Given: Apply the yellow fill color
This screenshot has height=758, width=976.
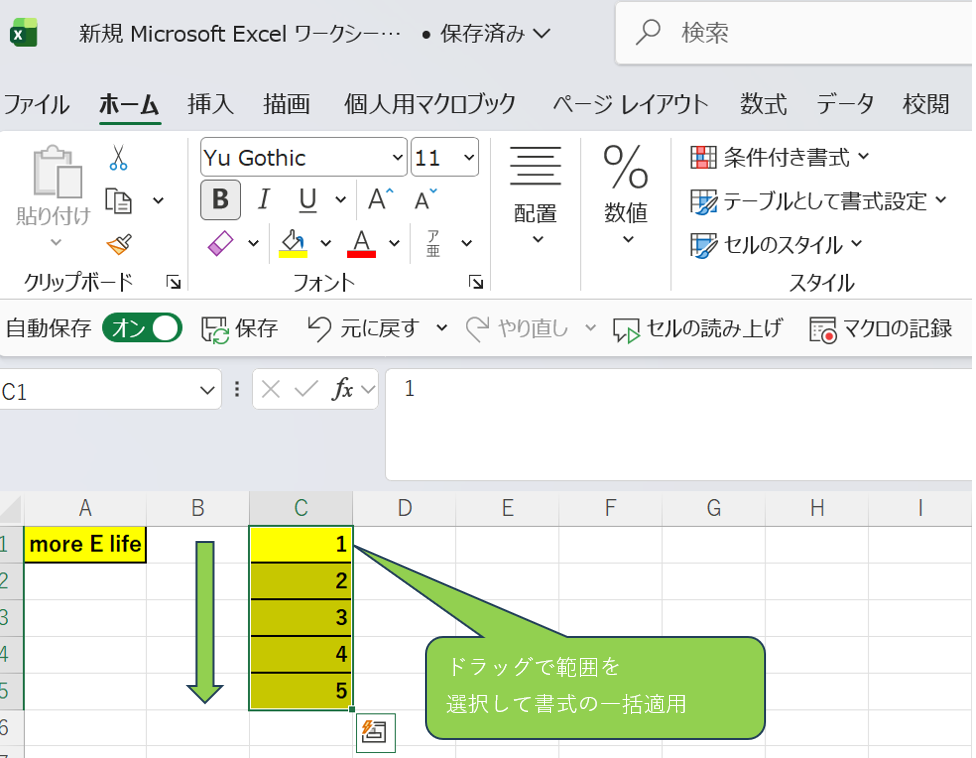Looking at the screenshot, I should [293, 243].
